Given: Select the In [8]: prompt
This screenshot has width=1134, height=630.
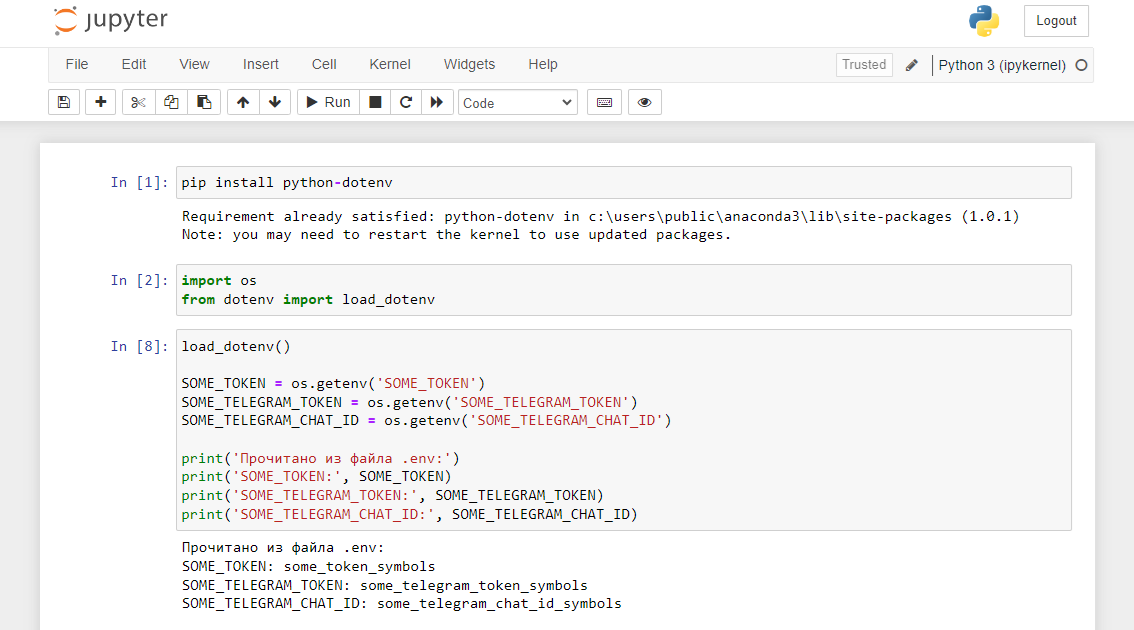Looking at the screenshot, I should (139, 346).
